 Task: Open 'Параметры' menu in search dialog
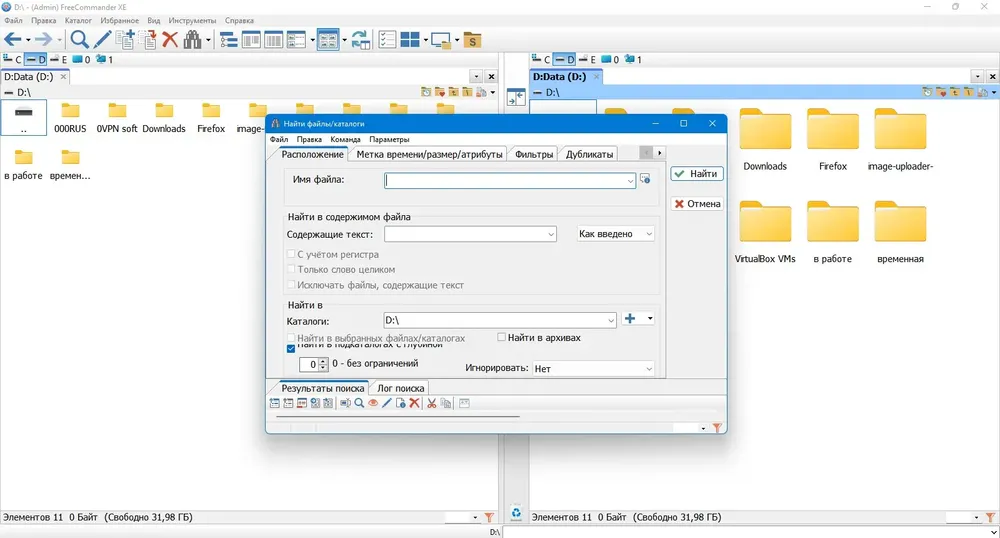point(389,139)
